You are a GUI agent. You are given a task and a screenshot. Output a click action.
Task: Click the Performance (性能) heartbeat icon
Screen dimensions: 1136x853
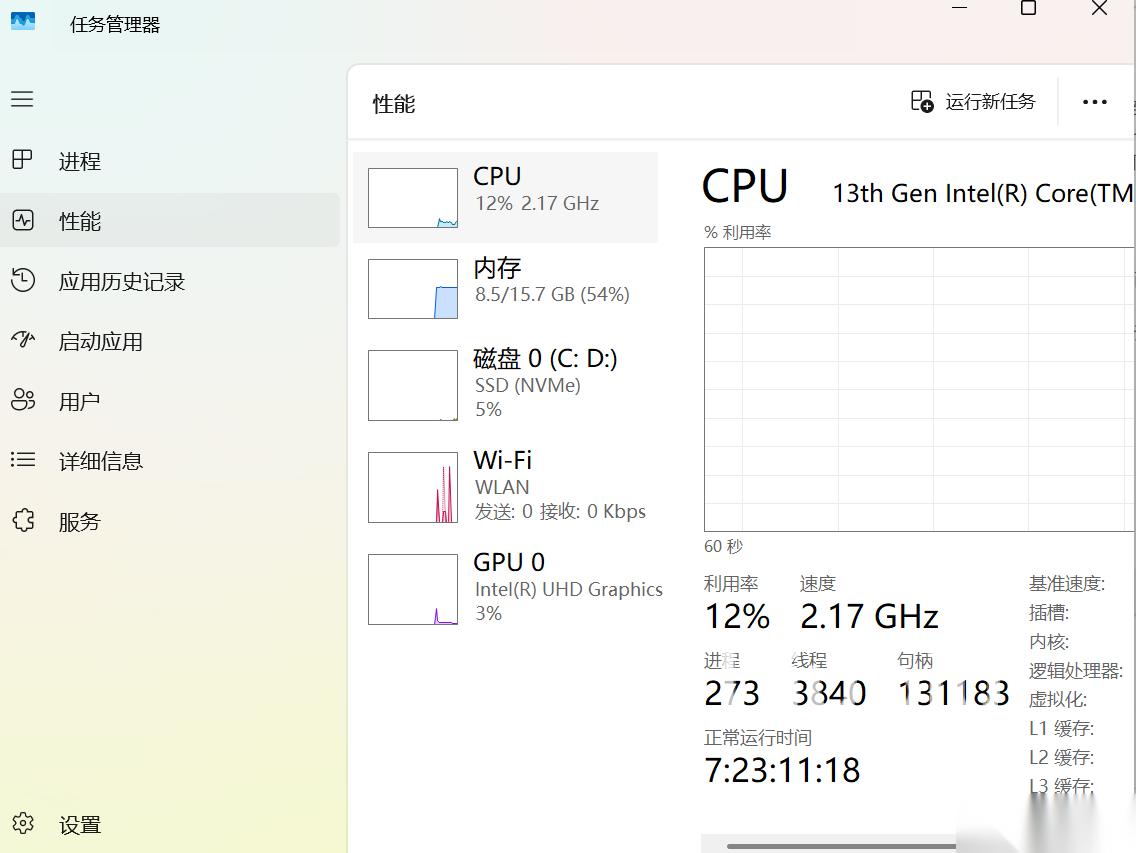tap(22, 220)
